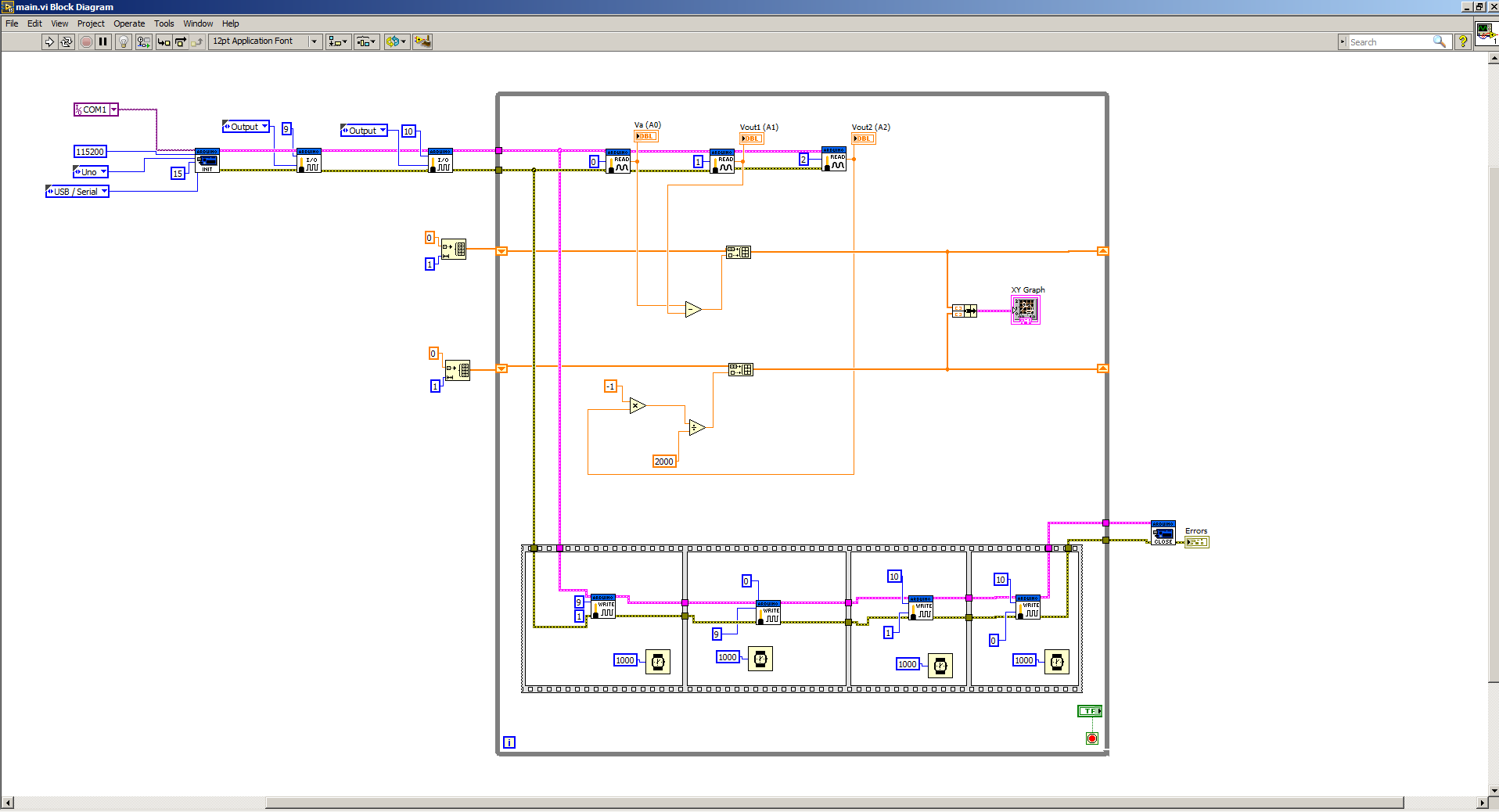This screenshot has width=1499, height=812.
Task: Open the Project menu
Action: click(91, 23)
